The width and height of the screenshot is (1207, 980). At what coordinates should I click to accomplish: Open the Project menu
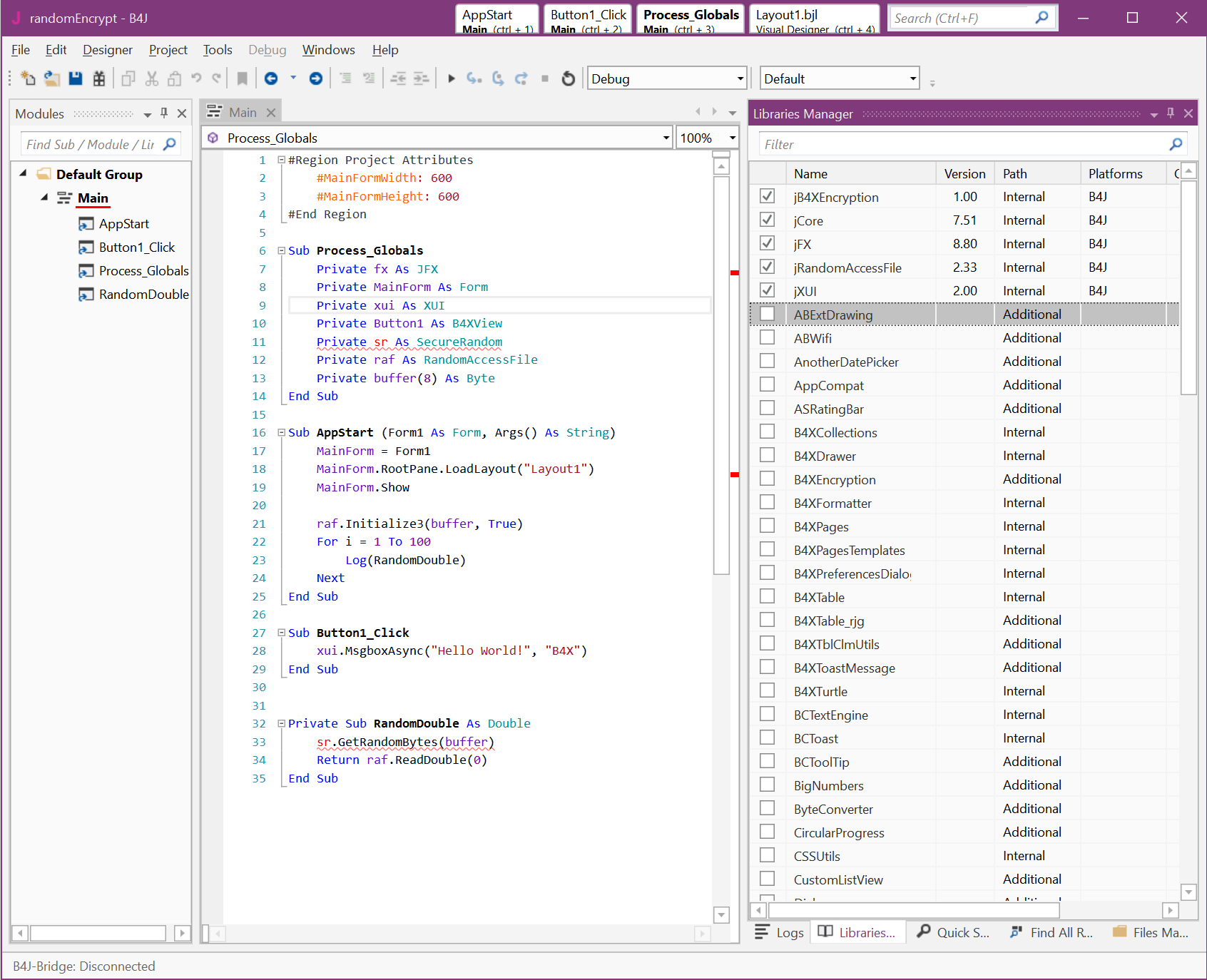tap(168, 50)
